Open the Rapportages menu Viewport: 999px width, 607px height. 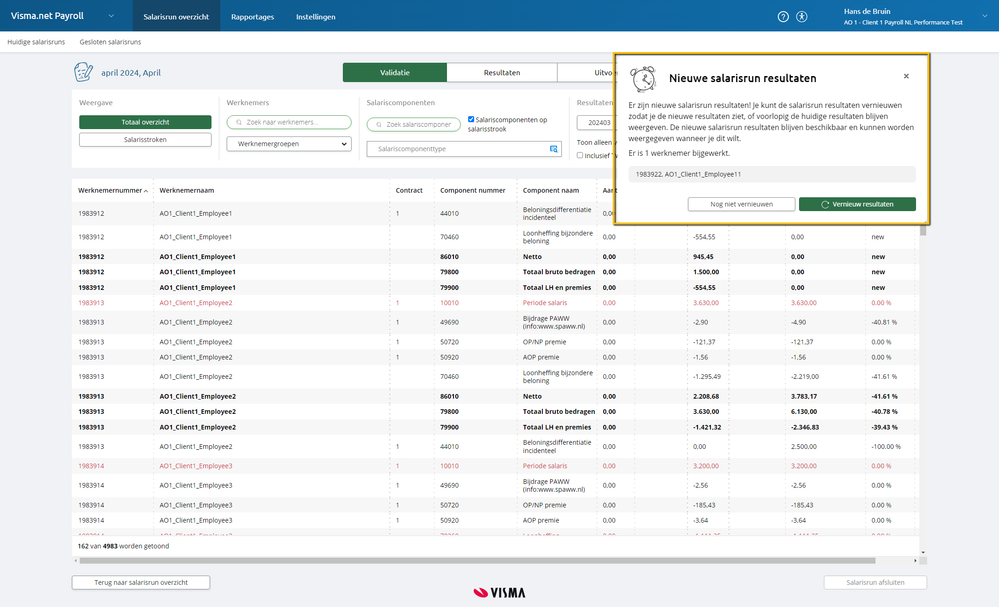click(x=252, y=17)
